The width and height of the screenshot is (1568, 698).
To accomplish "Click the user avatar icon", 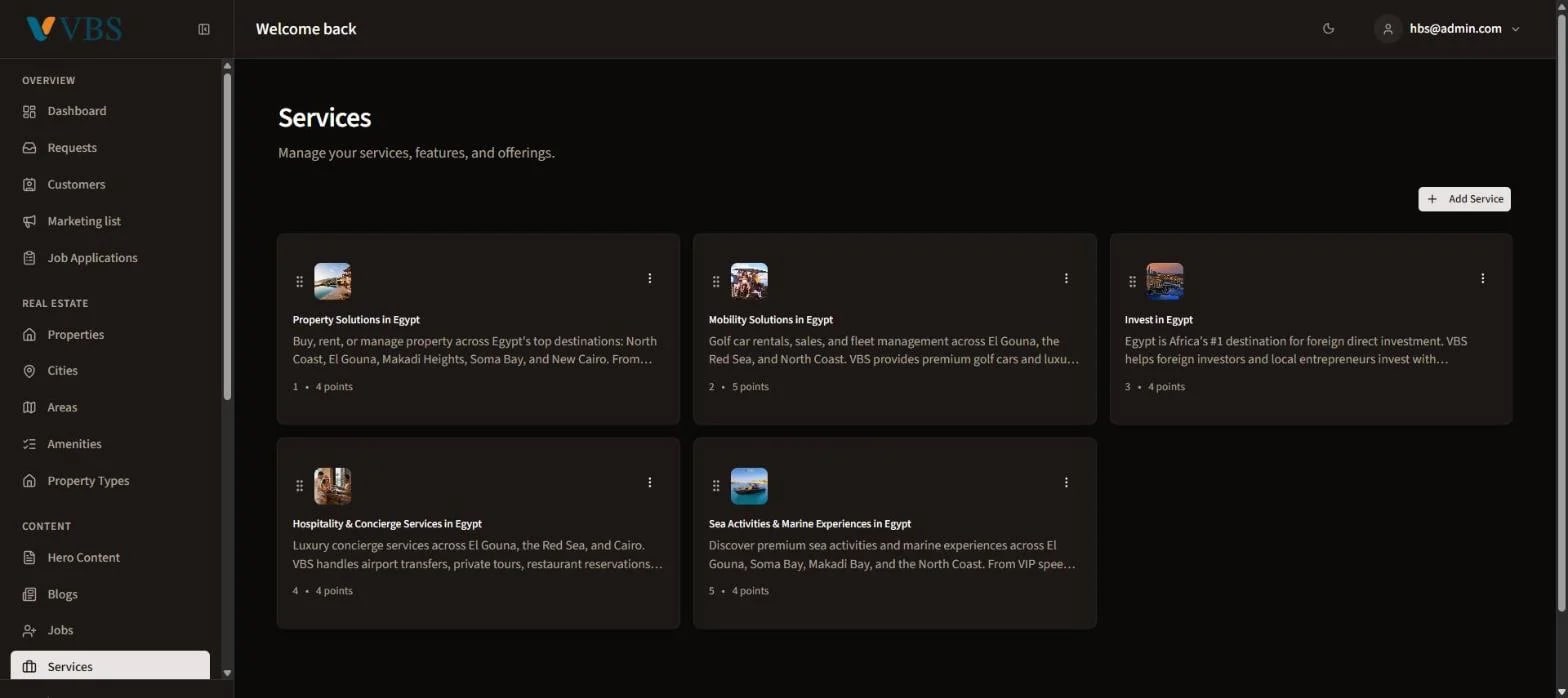I will coord(1387,29).
